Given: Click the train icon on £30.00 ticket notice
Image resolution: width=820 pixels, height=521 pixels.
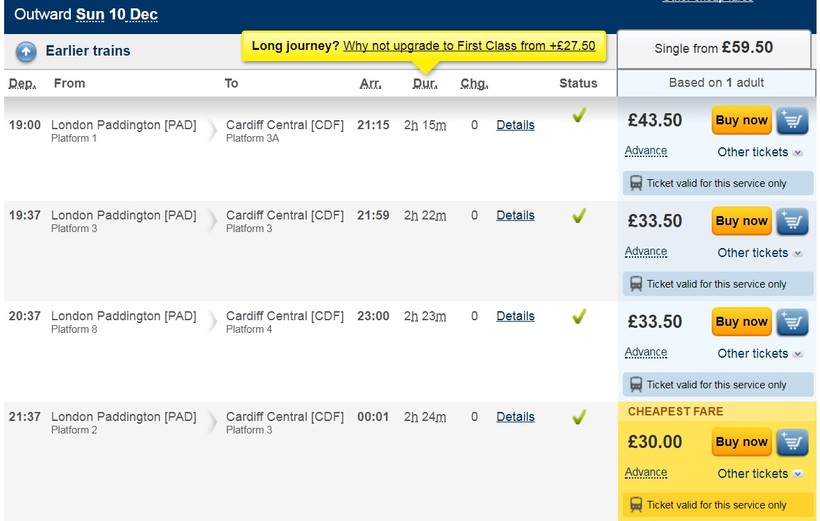Looking at the screenshot, I should (x=636, y=505).
